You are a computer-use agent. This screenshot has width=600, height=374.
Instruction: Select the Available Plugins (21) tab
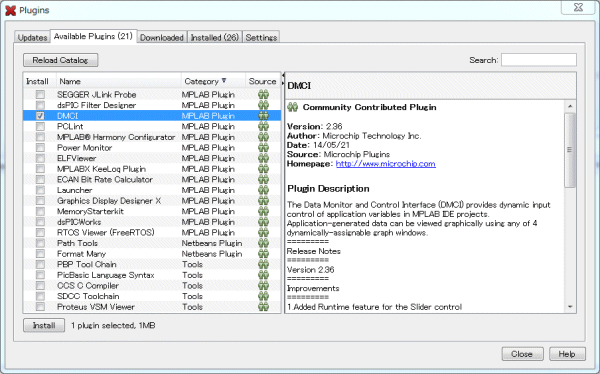93,36
